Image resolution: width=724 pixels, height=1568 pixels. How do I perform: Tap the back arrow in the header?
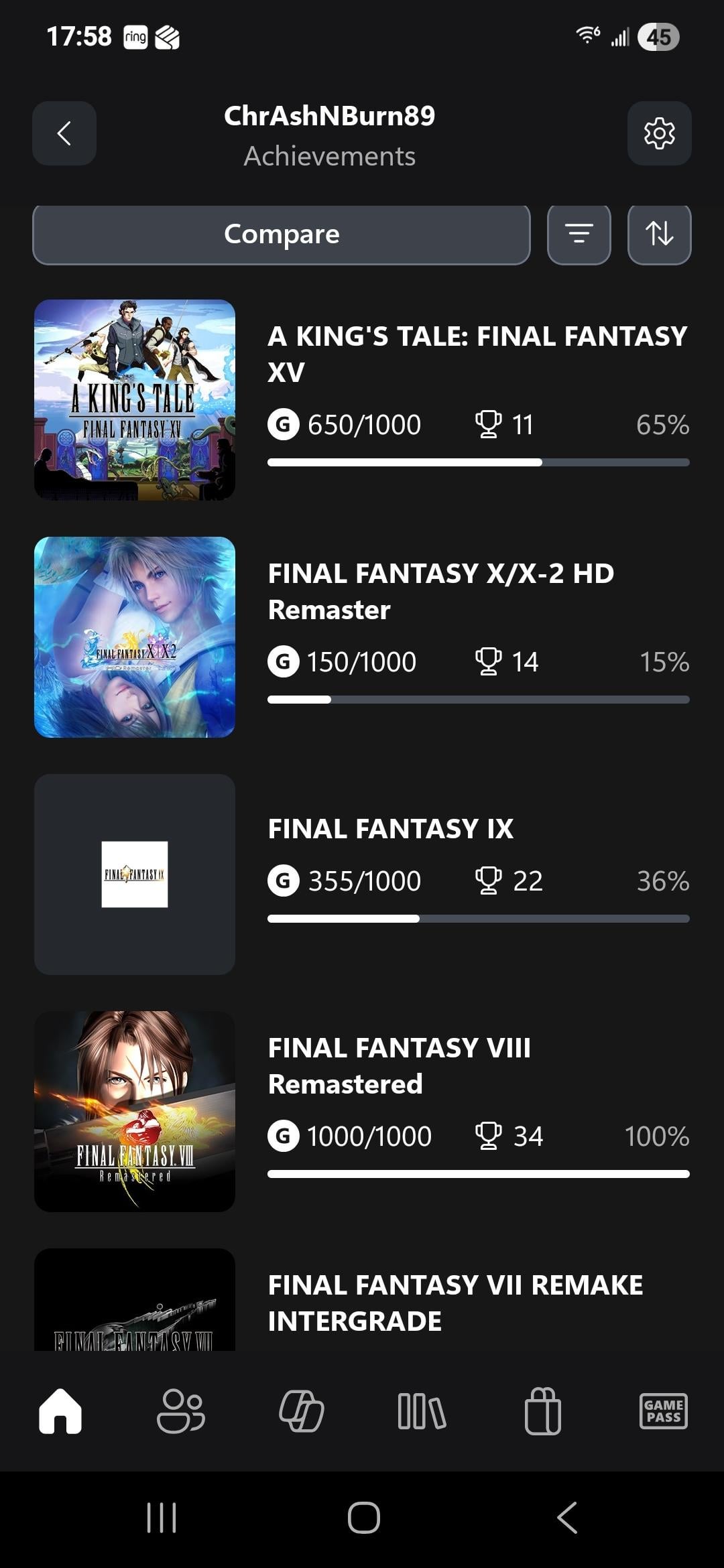click(x=64, y=133)
